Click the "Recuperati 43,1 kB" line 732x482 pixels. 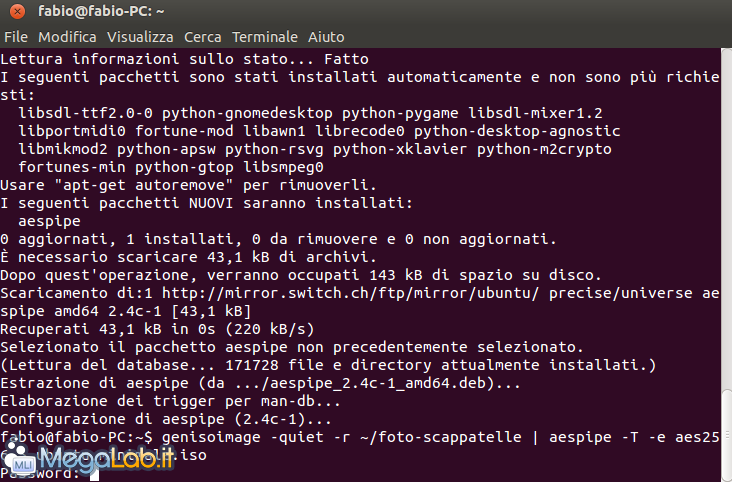tap(157, 329)
